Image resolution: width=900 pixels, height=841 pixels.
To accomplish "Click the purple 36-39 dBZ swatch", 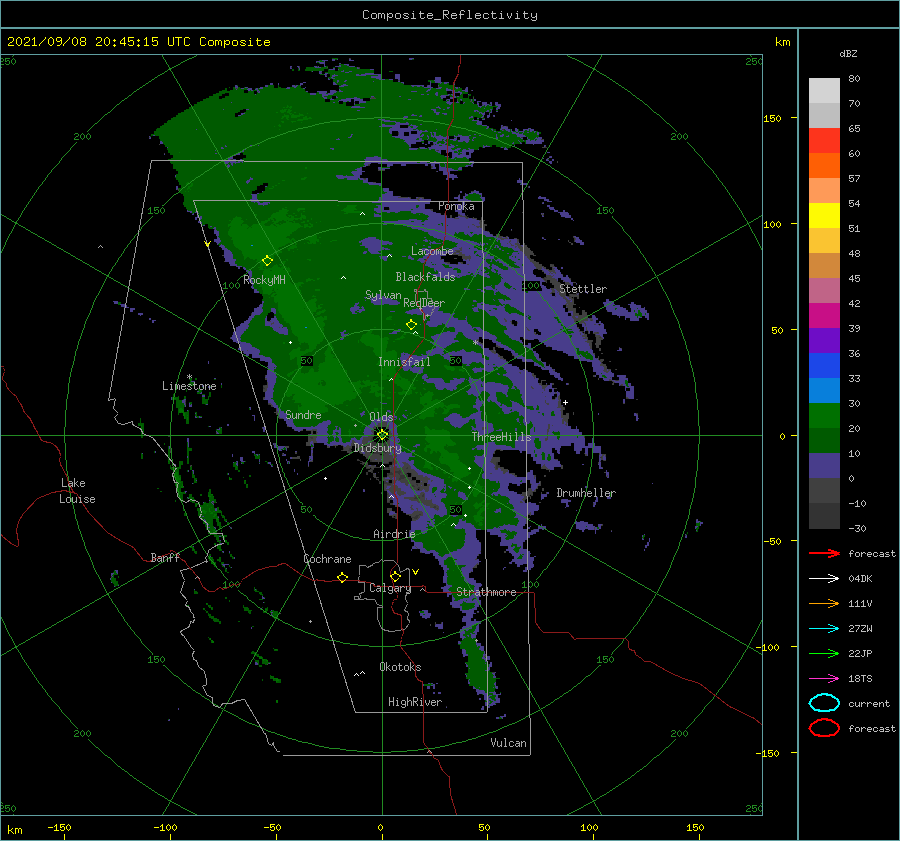I will click(x=824, y=341).
